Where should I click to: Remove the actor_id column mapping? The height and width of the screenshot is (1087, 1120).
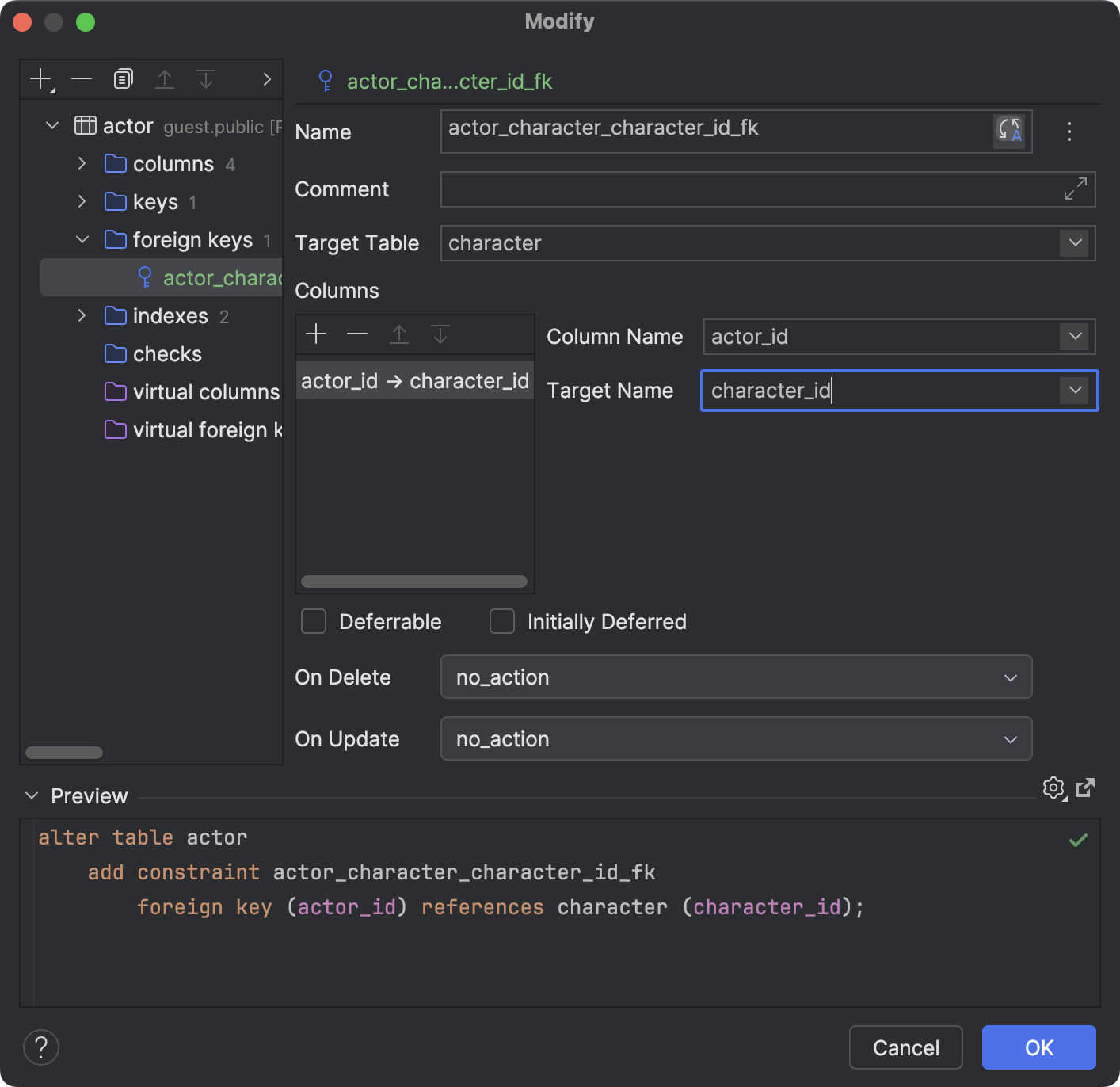[x=356, y=334]
